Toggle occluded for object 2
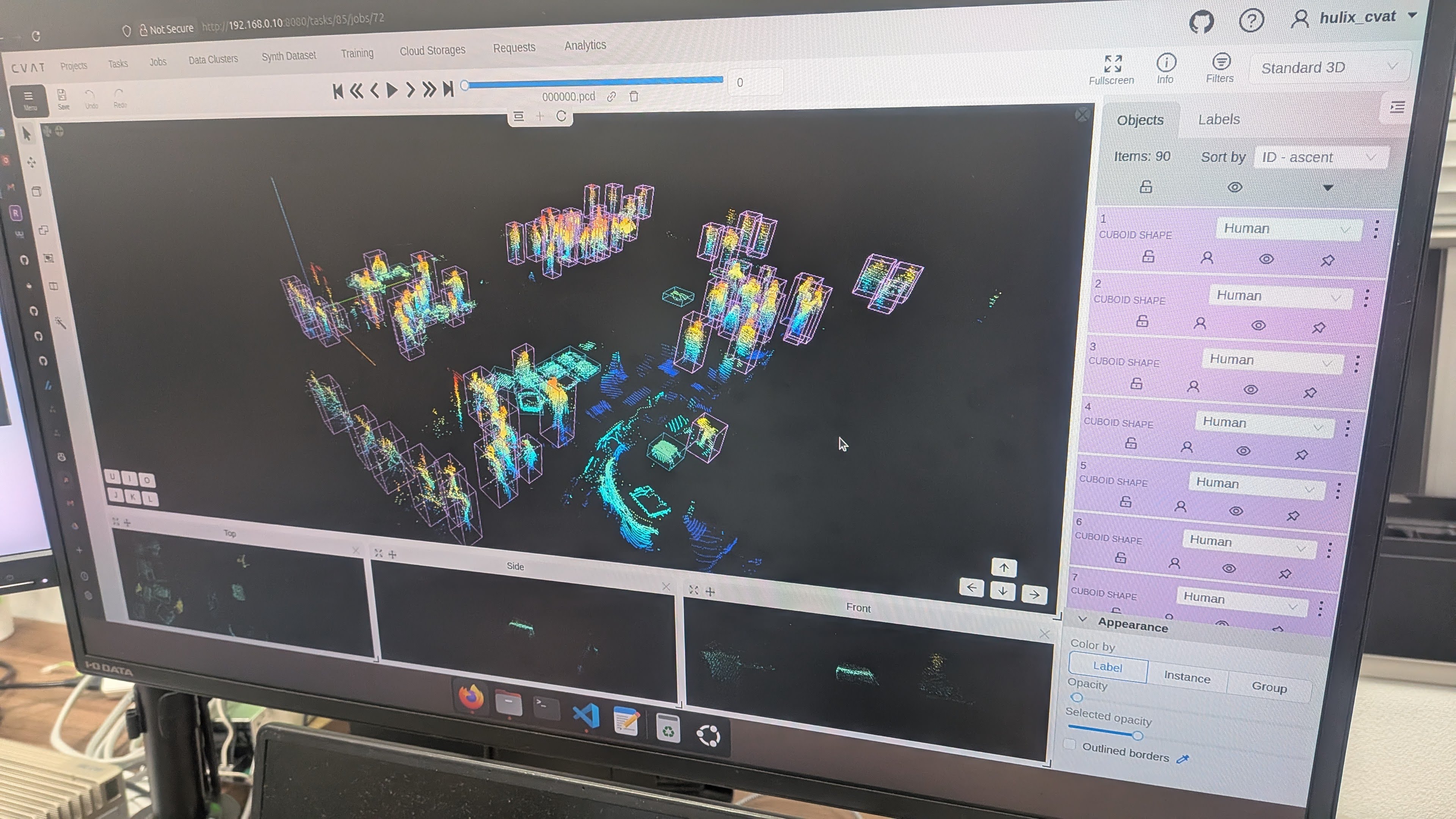 [1200, 323]
